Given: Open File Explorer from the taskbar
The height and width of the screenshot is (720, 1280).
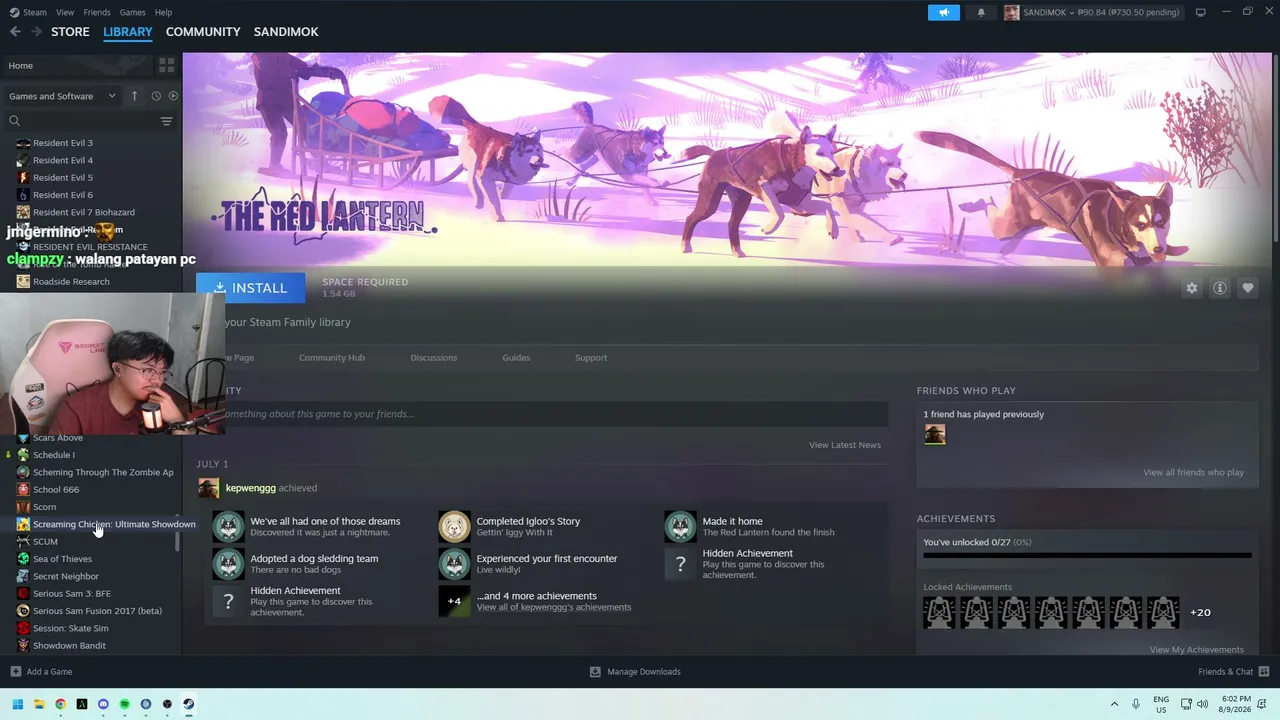Looking at the screenshot, I should (39, 704).
